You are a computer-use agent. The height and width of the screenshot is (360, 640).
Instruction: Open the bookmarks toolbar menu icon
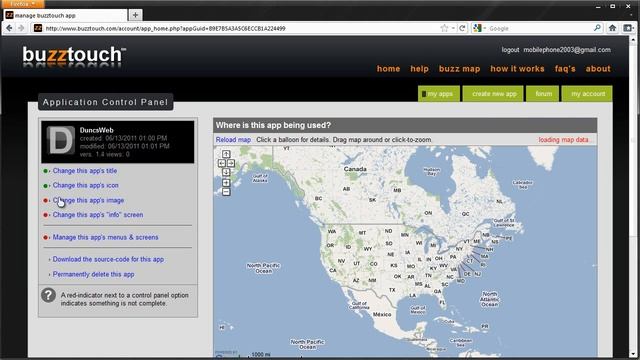click(x=628, y=28)
